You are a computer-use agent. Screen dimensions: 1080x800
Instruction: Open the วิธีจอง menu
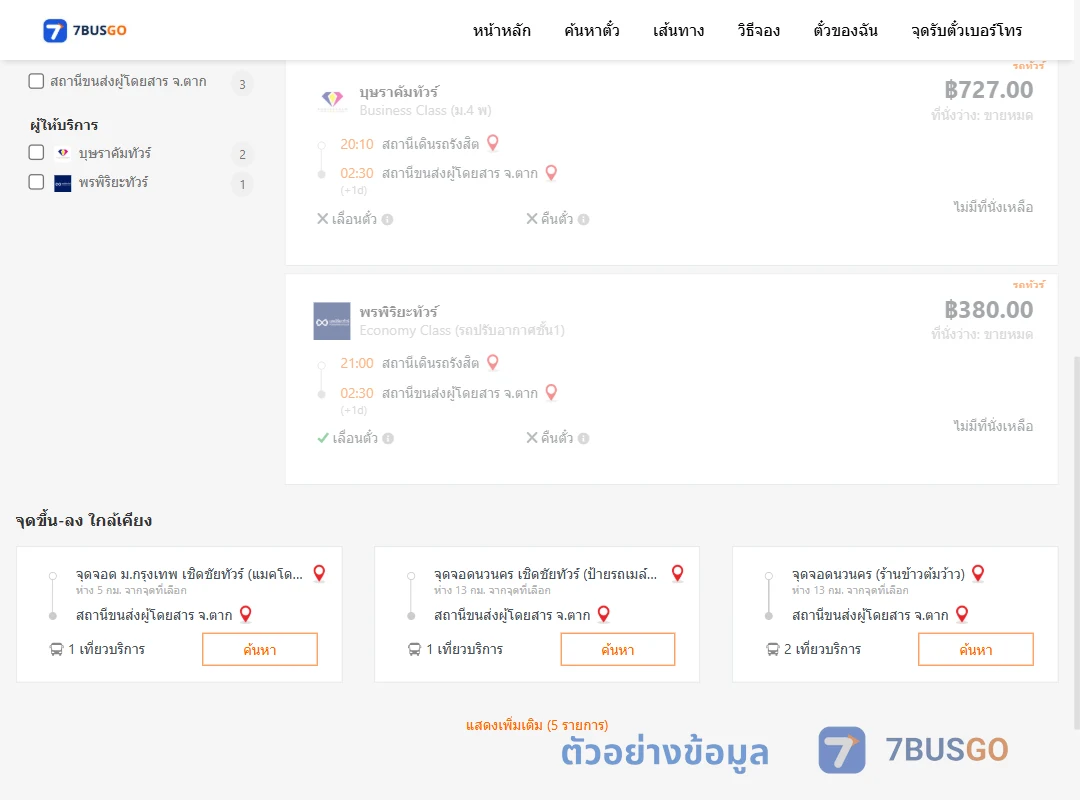pos(758,30)
